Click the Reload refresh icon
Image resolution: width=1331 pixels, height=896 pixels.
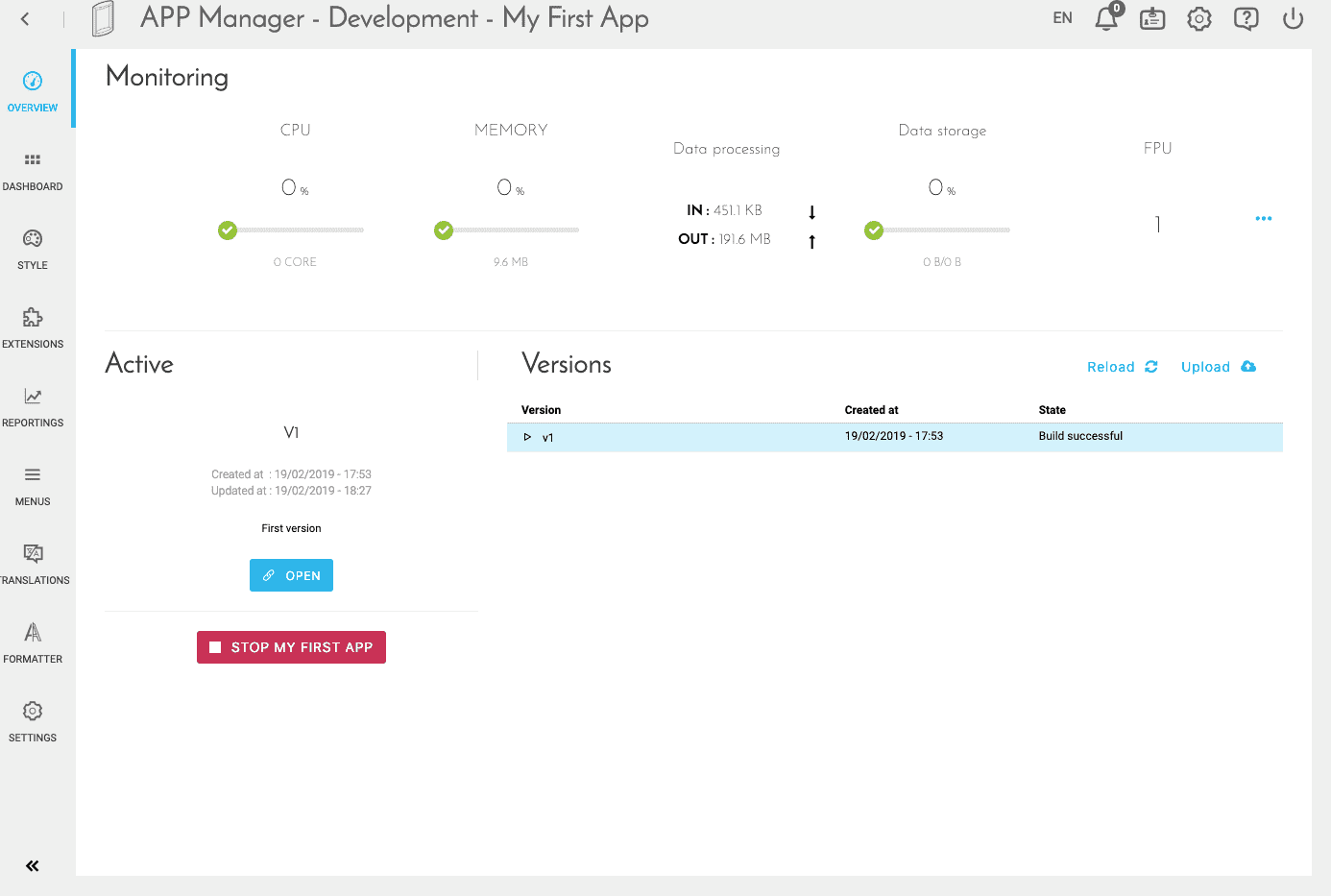[x=1151, y=367]
